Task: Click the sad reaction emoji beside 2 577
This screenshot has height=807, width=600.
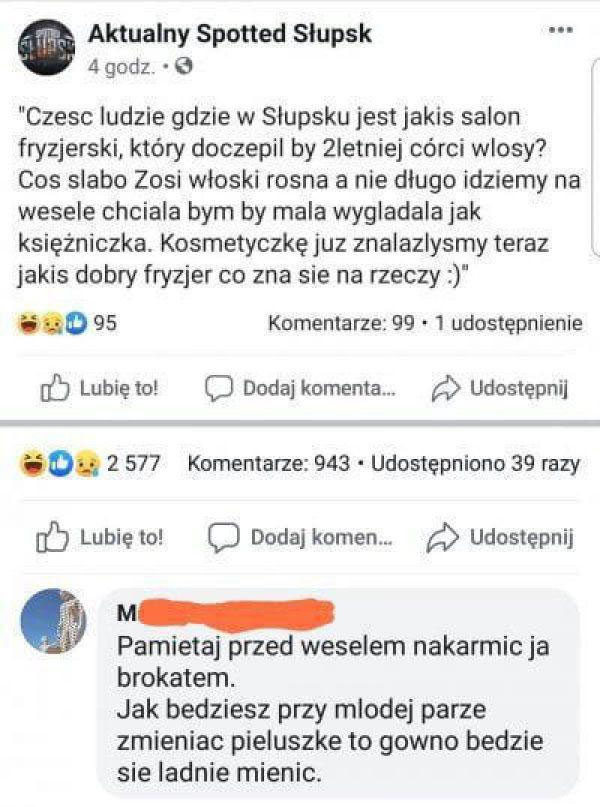Action: (x=87, y=464)
